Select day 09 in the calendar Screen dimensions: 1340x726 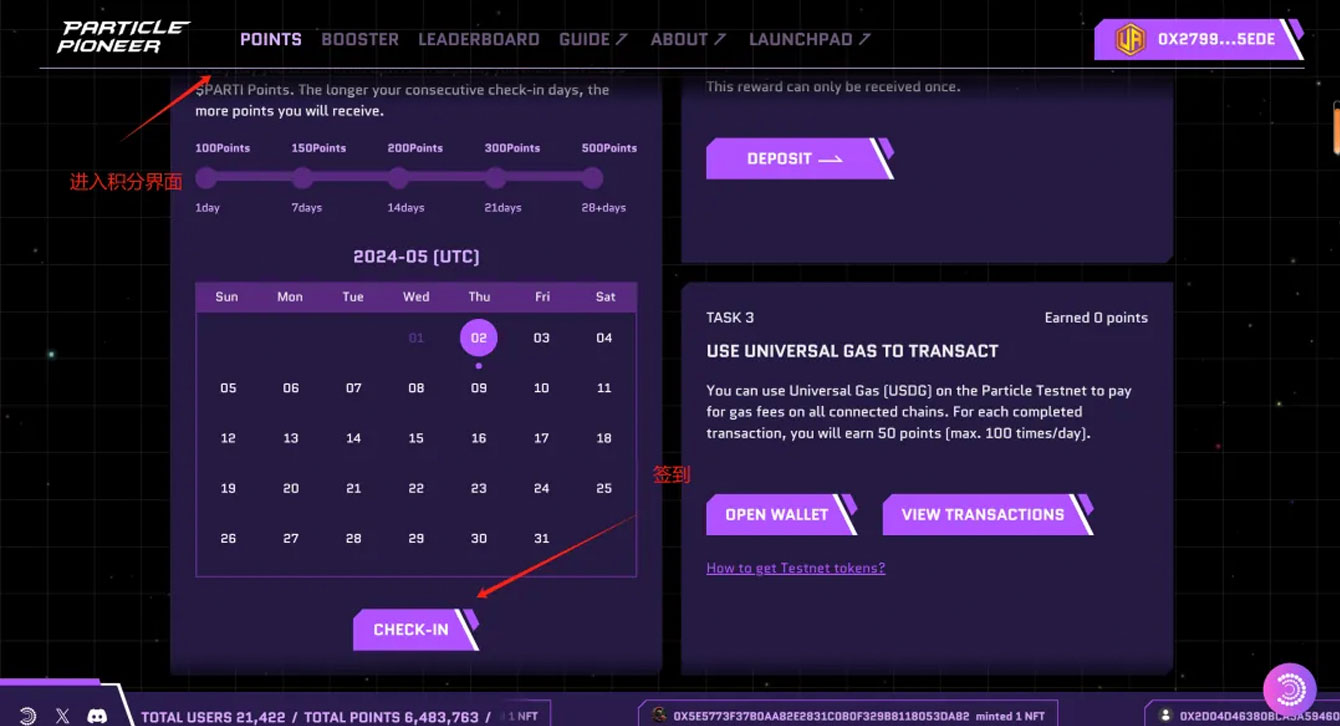[479, 388]
